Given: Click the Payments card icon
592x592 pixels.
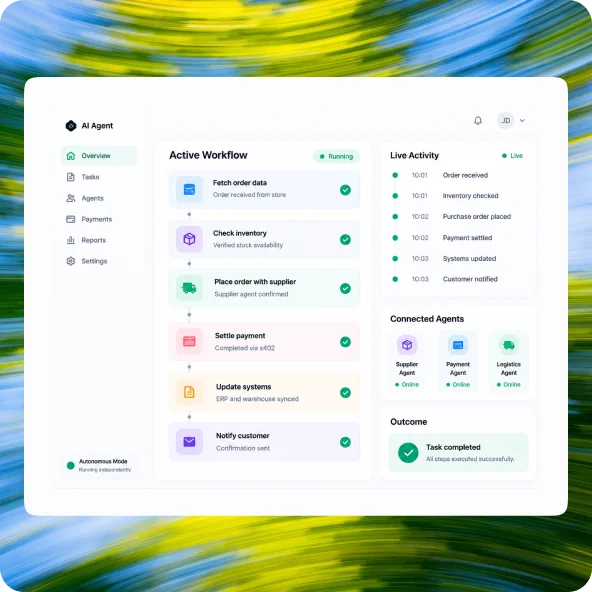Looking at the screenshot, I should (71, 219).
